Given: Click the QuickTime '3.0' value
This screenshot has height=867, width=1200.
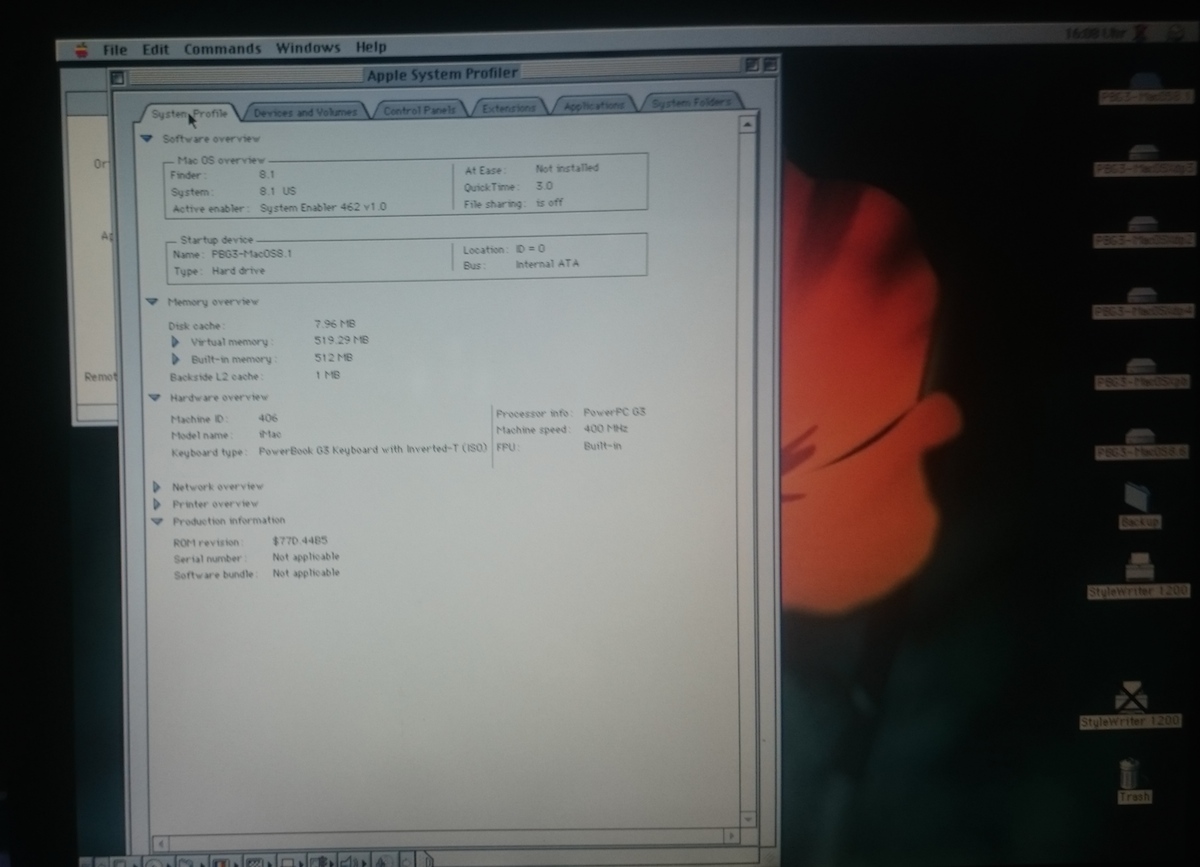Looking at the screenshot, I should (x=544, y=186).
